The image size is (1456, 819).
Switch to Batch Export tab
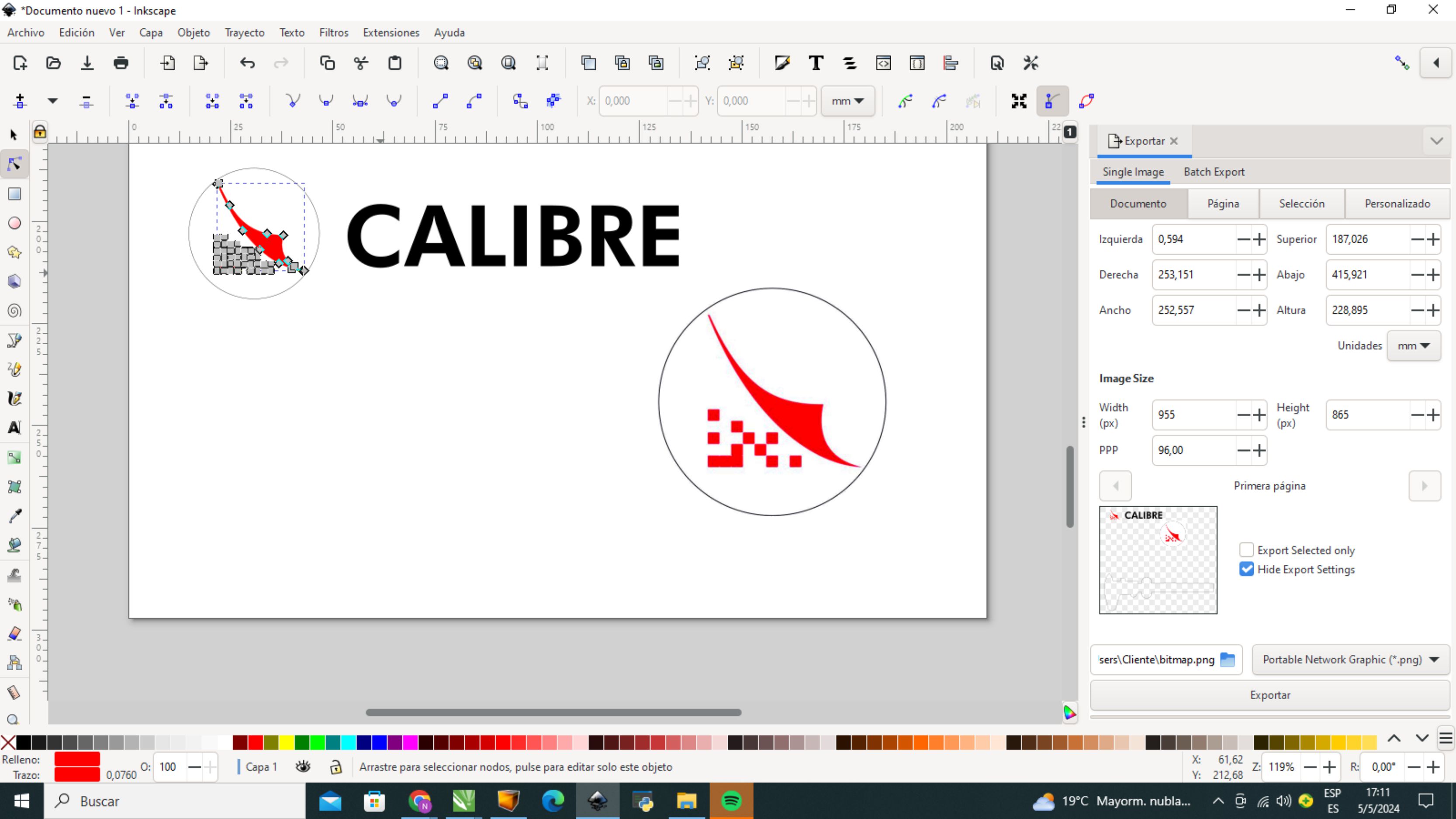1214,172
